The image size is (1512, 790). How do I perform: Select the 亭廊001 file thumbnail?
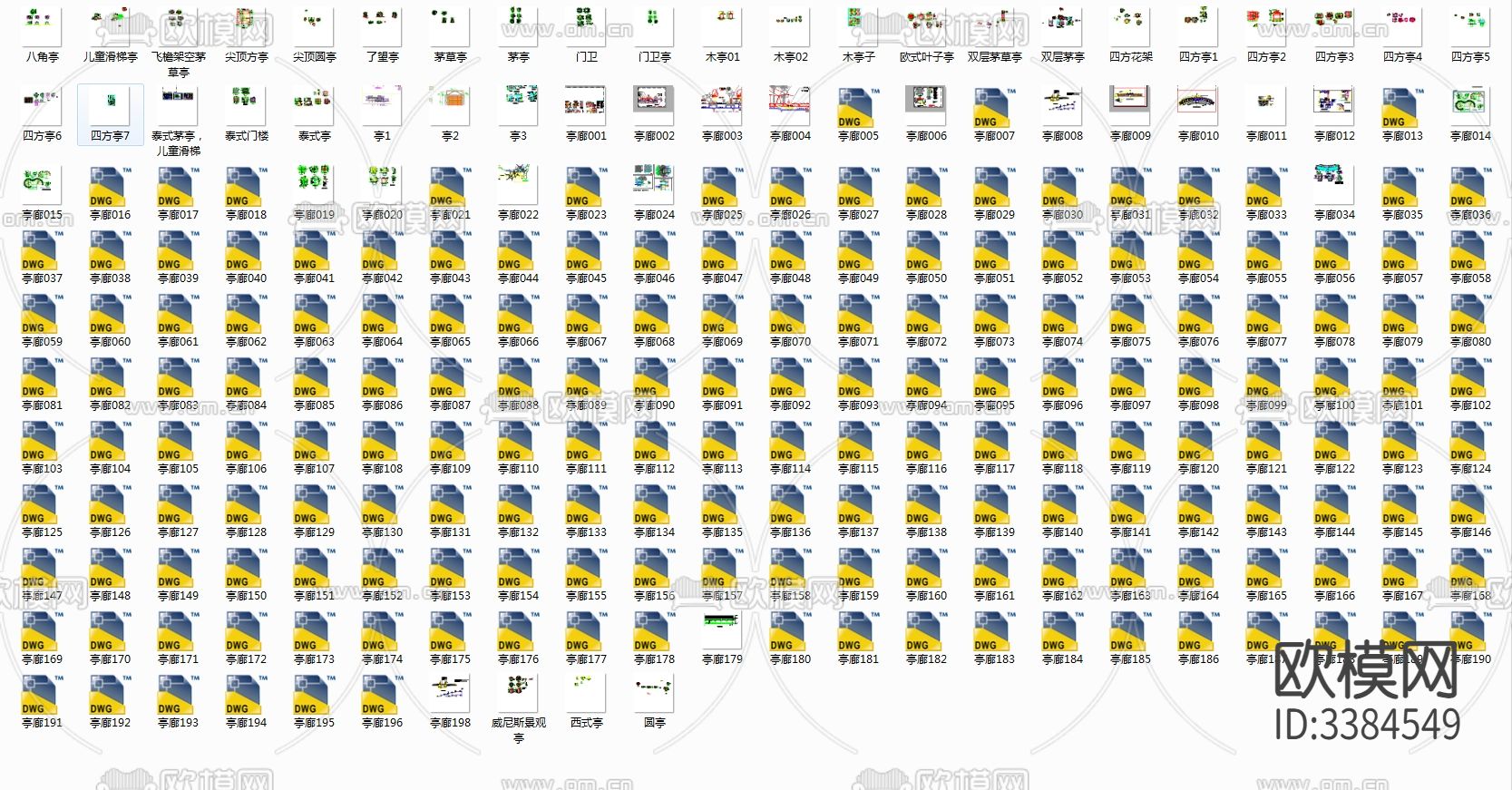pos(586,105)
